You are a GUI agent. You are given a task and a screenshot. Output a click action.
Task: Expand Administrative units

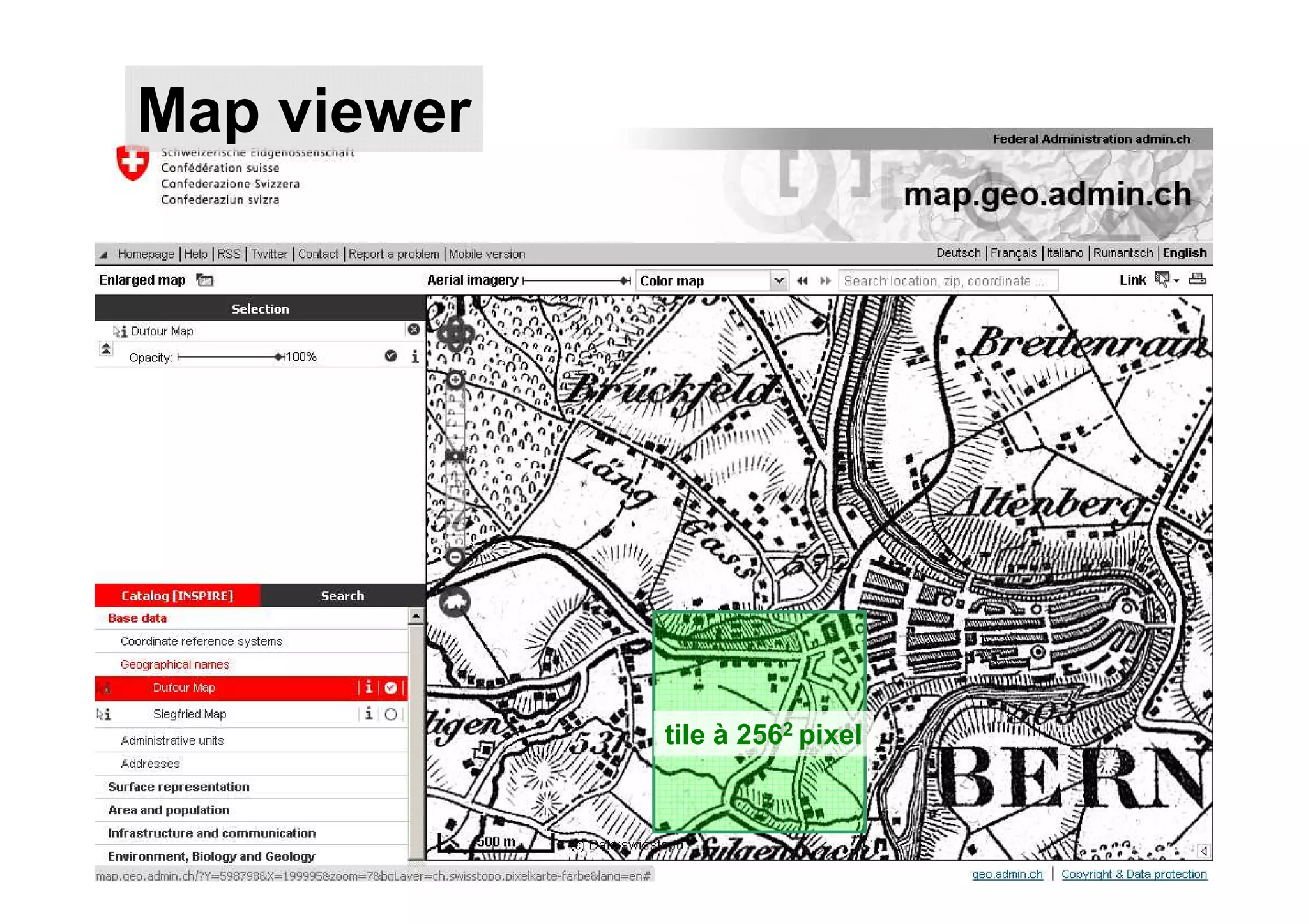point(172,740)
